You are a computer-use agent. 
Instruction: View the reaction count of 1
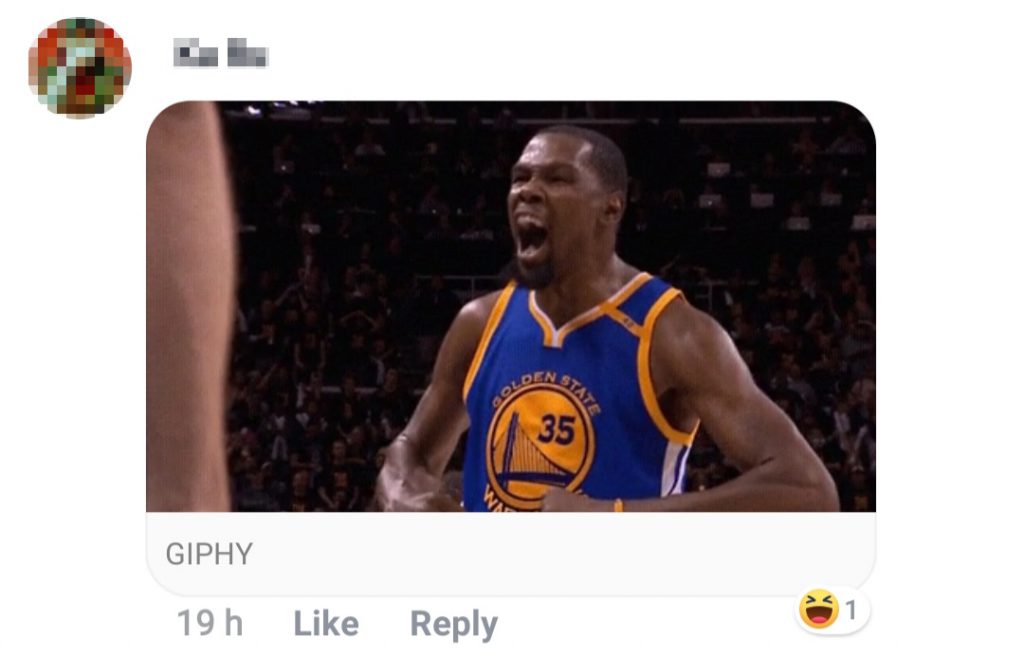(x=850, y=610)
